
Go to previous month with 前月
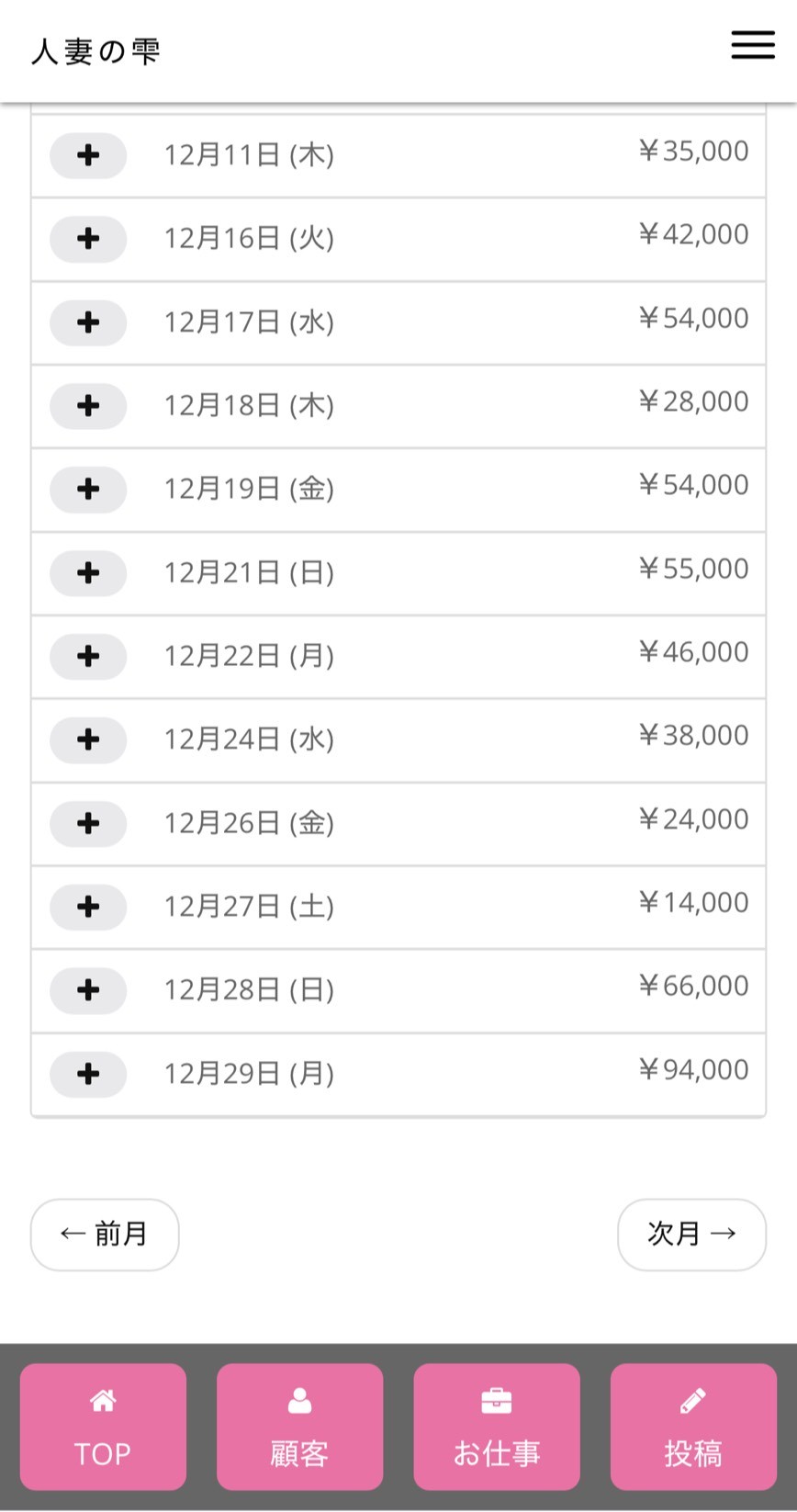coord(105,1234)
